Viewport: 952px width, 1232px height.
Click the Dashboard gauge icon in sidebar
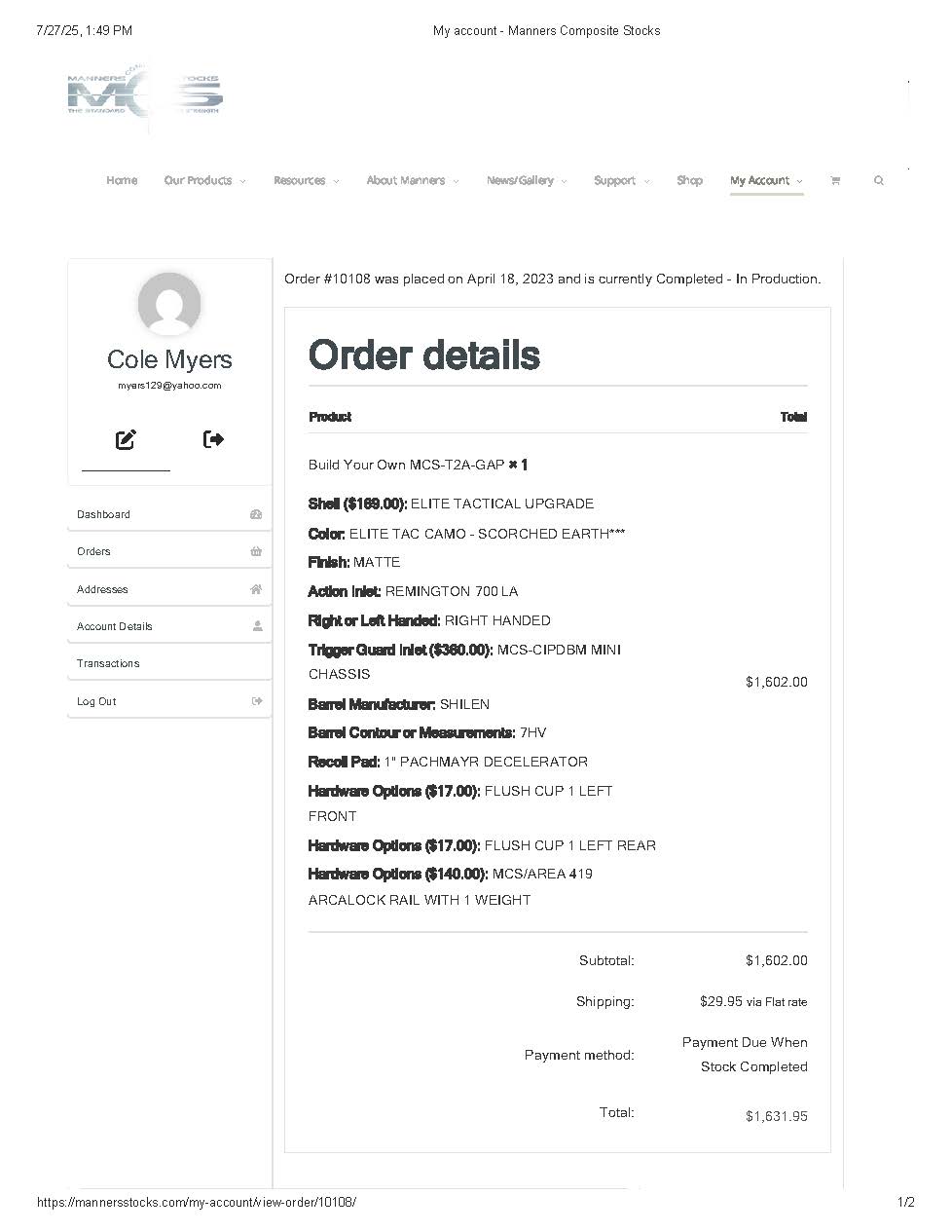256,514
